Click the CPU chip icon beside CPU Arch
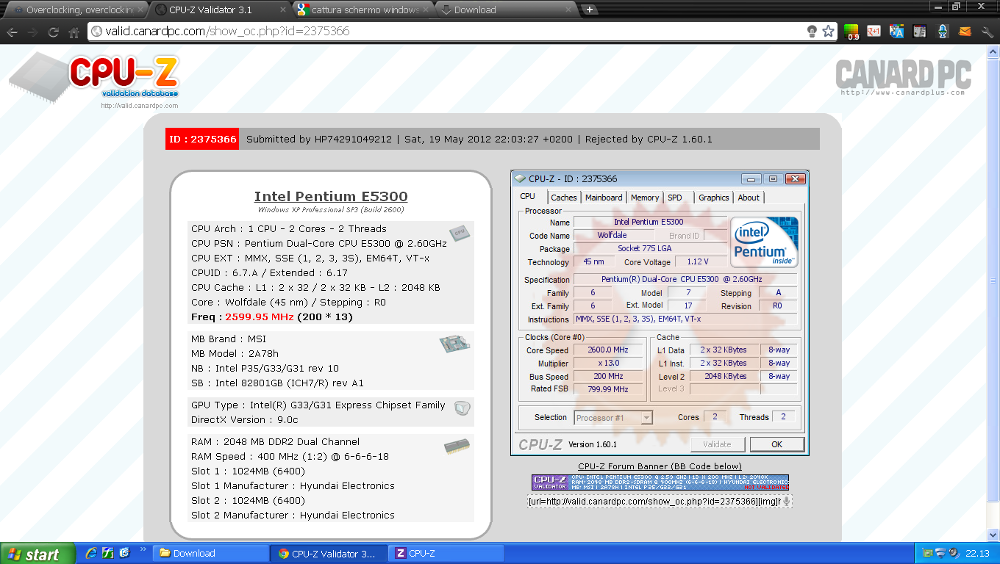 click(459, 233)
